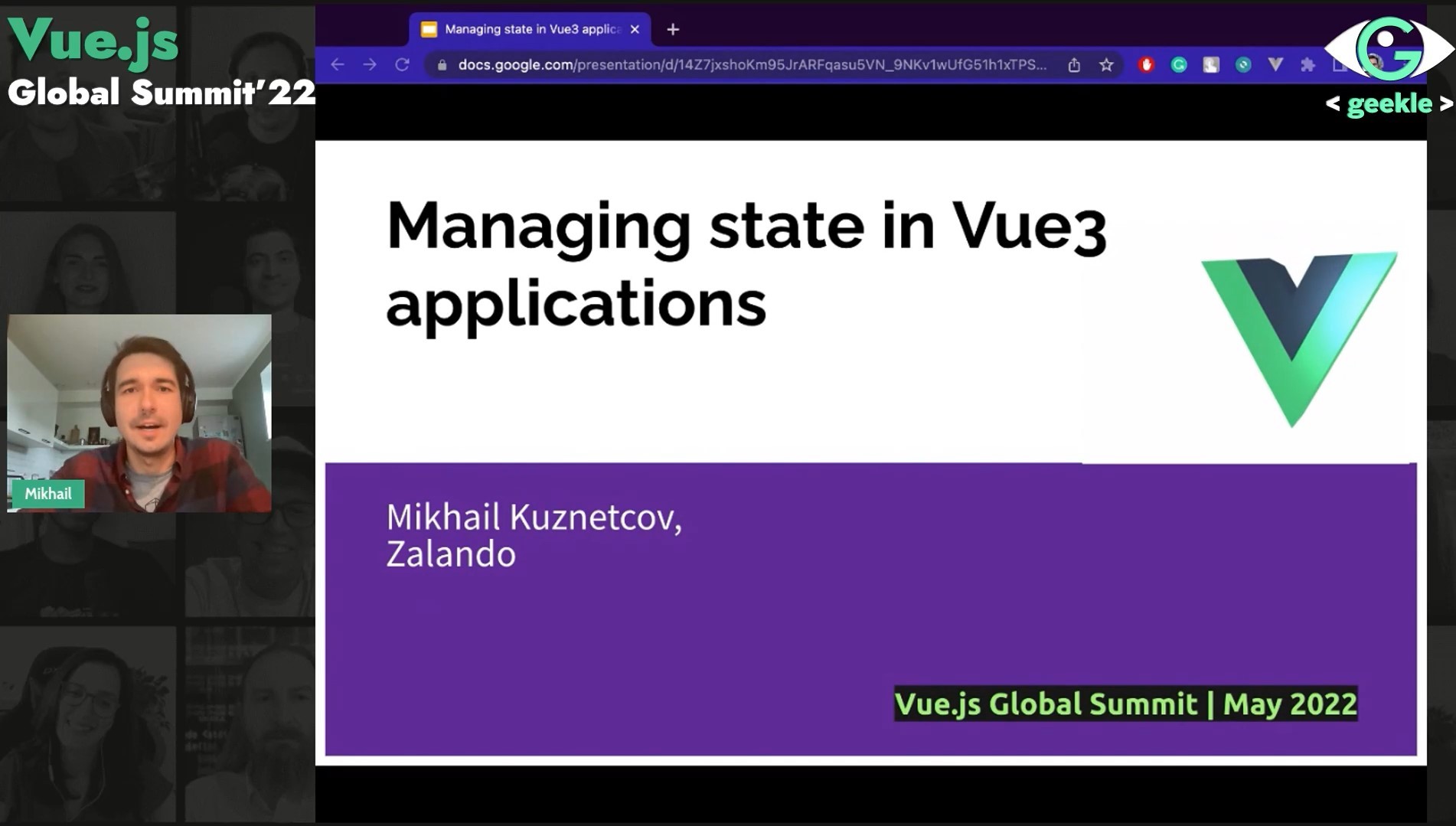
Task: Open the red stop-hand ad blocker extension
Action: (1146, 65)
